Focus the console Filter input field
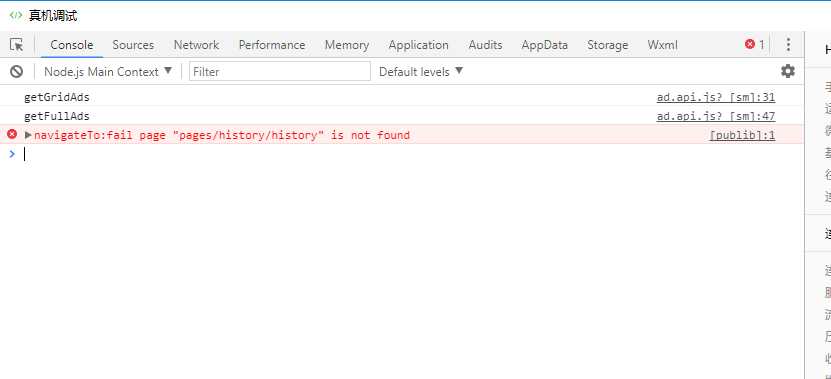The height and width of the screenshot is (379, 831). [280, 72]
